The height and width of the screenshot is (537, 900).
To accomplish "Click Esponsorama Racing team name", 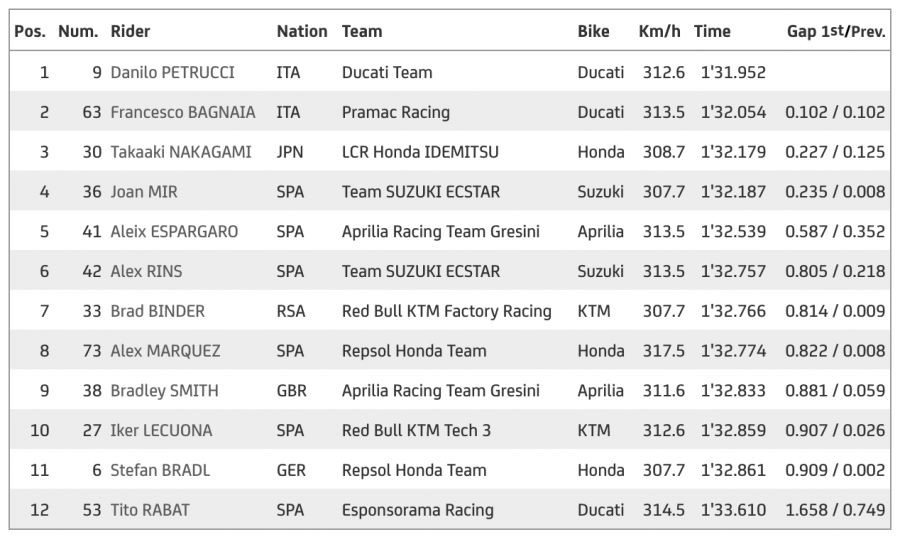I will (x=417, y=510).
